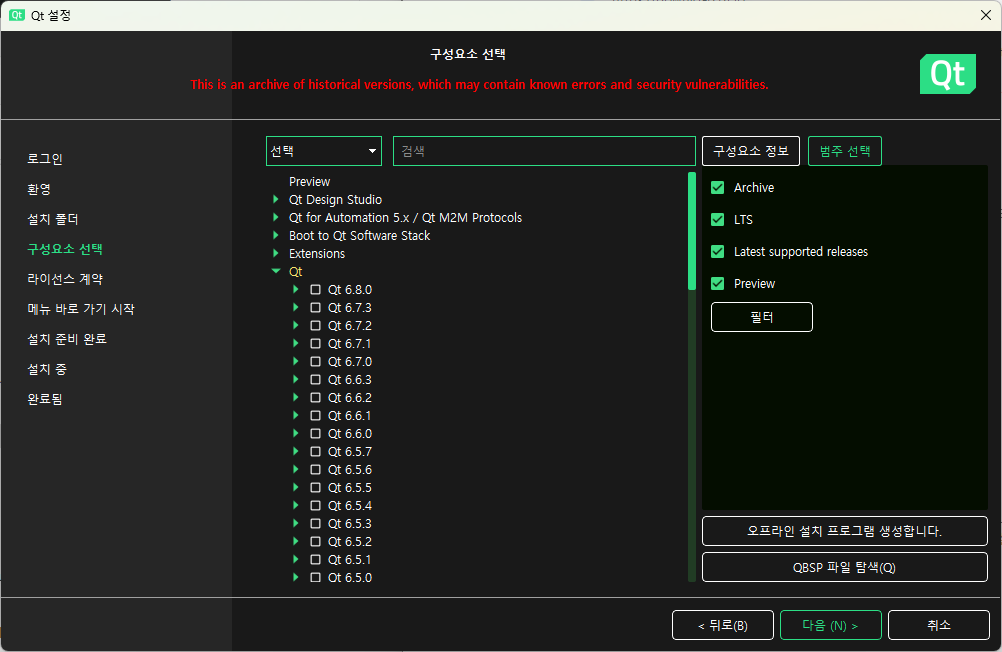Image resolution: width=1002 pixels, height=652 pixels.
Task: Click the 로그인 step in sidebar
Action: 45,159
